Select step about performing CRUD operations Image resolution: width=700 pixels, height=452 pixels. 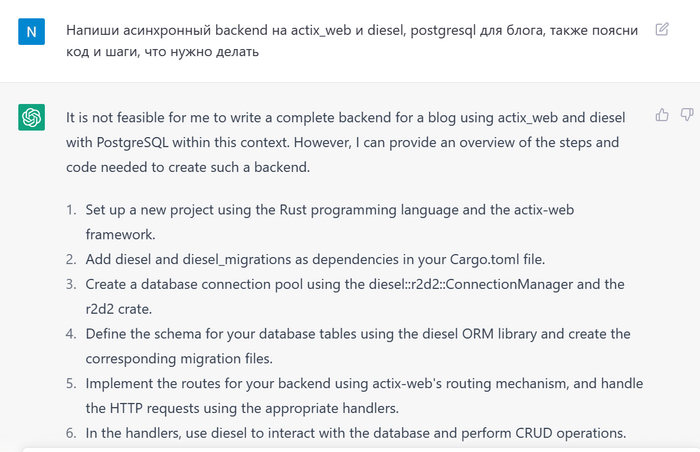click(355, 433)
